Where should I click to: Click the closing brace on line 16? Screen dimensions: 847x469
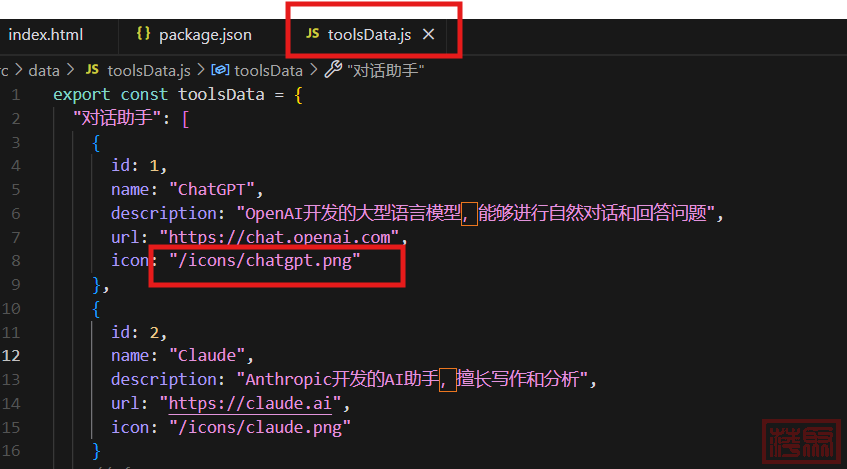tap(96, 451)
